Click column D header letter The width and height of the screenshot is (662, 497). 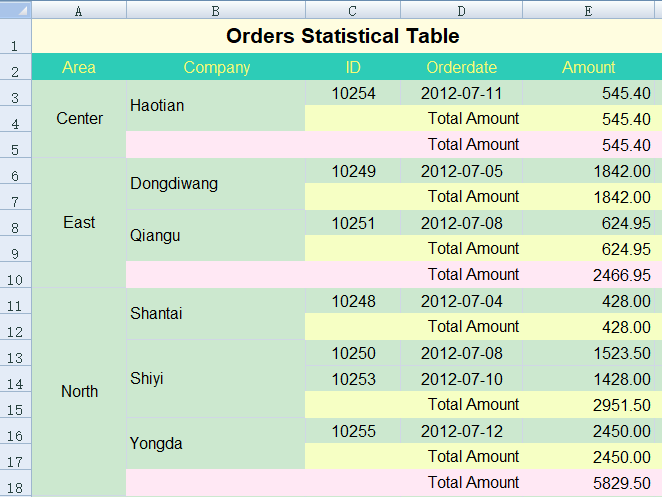click(461, 10)
